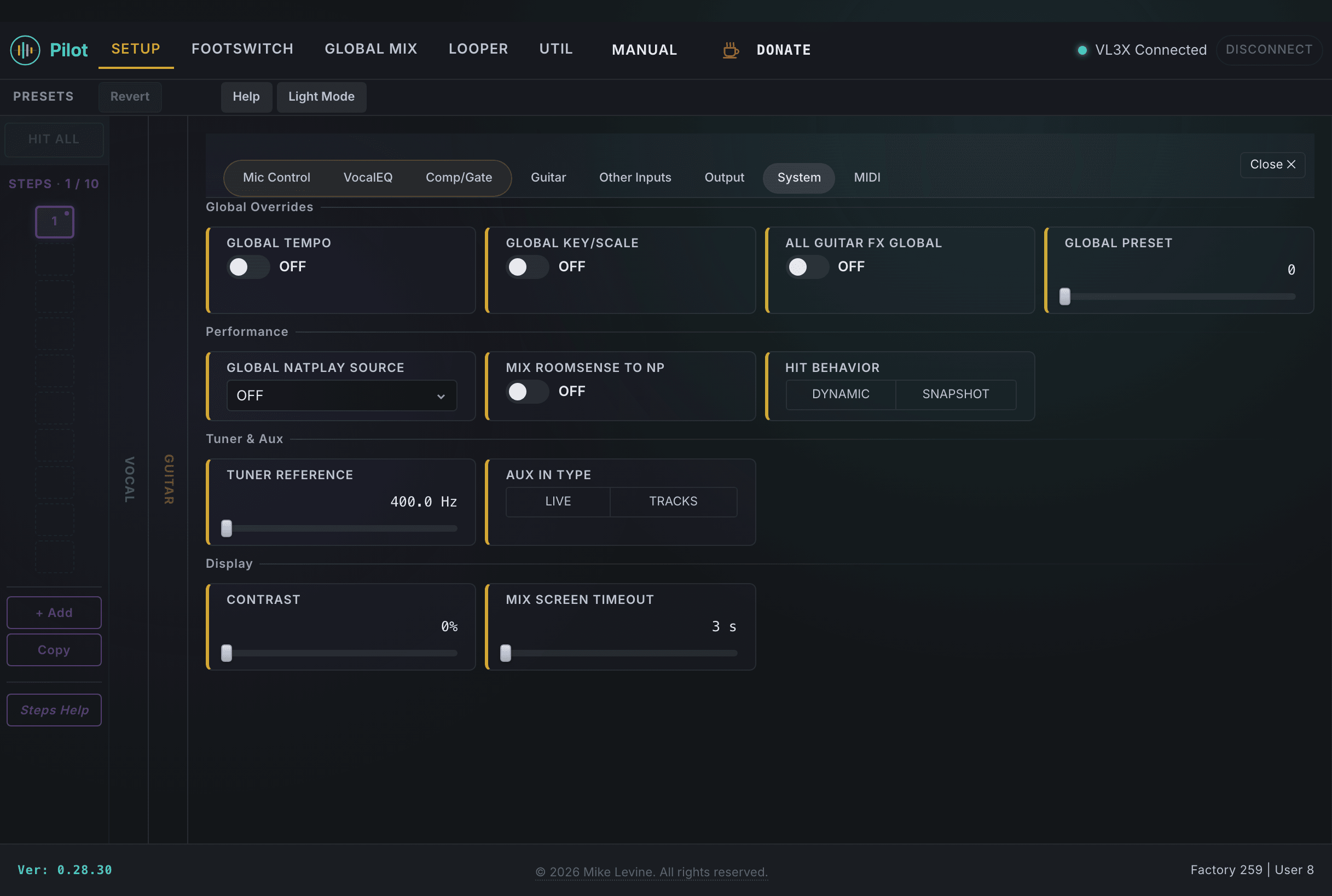Click the coffee cup donate icon

click(x=730, y=50)
